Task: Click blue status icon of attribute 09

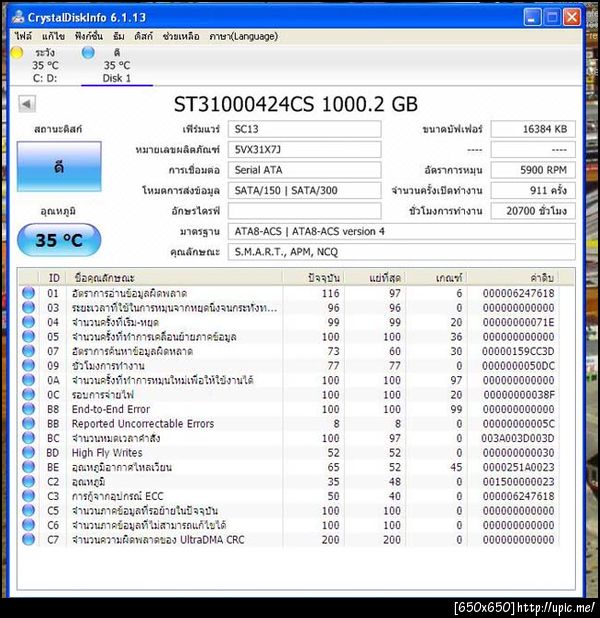Action: (x=28, y=365)
